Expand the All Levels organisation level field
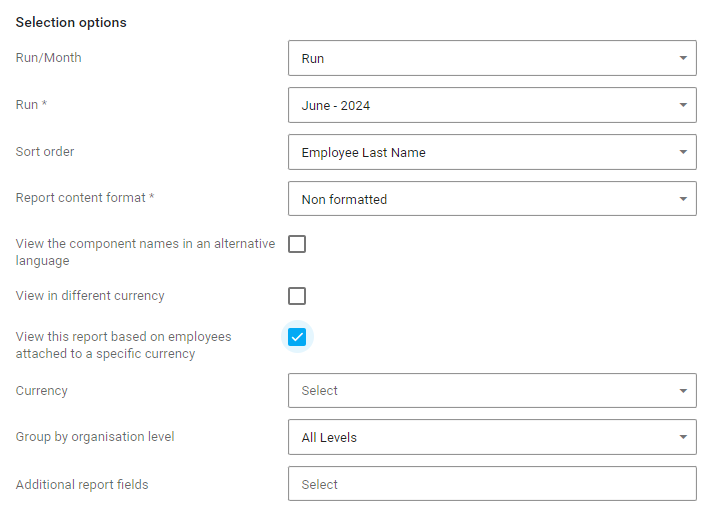Image resolution: width=711 pixels, height=520 pixels. pos(480,437)
